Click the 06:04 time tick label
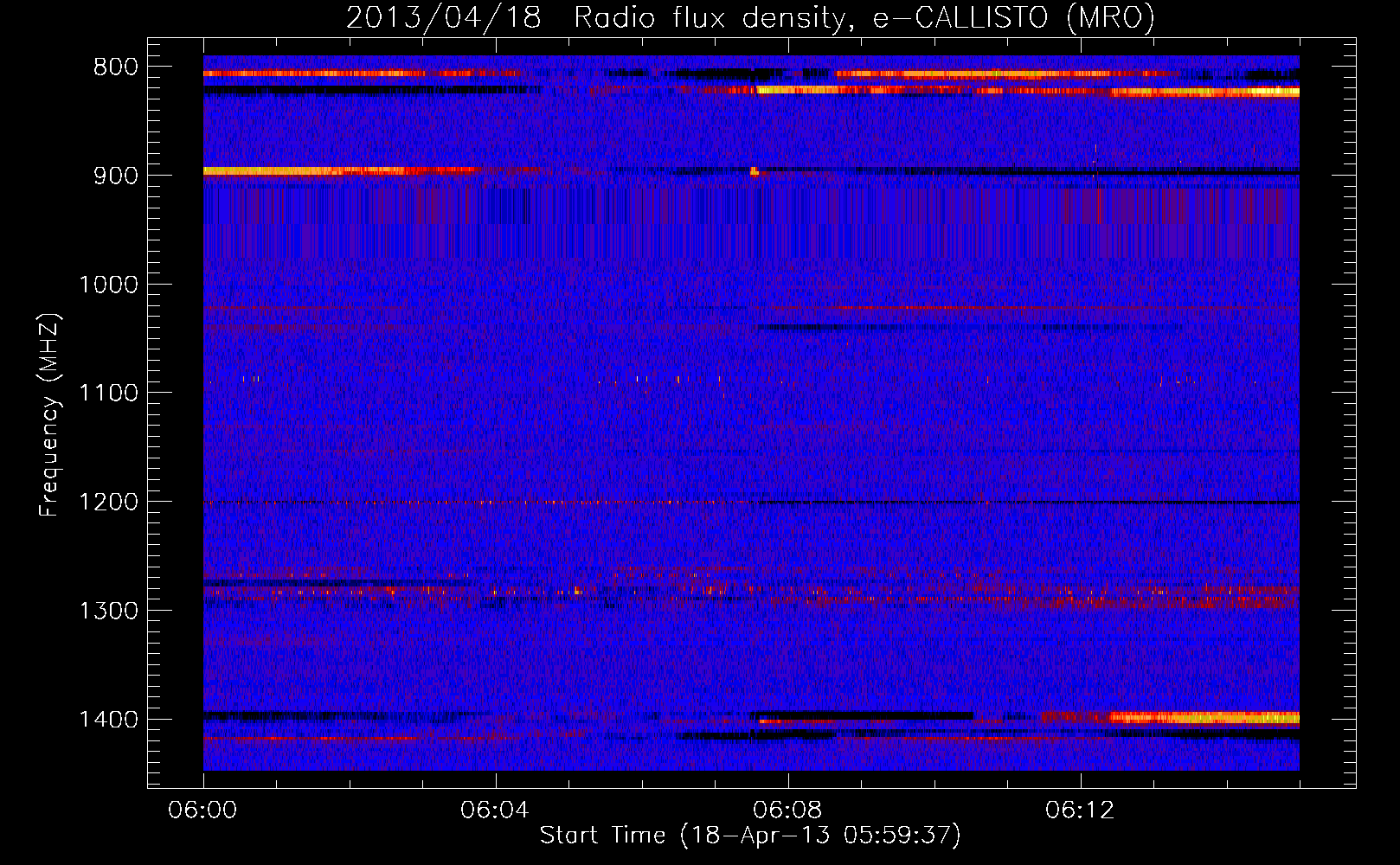Screen dimensions: 1400x865 (x=495, y=811)
